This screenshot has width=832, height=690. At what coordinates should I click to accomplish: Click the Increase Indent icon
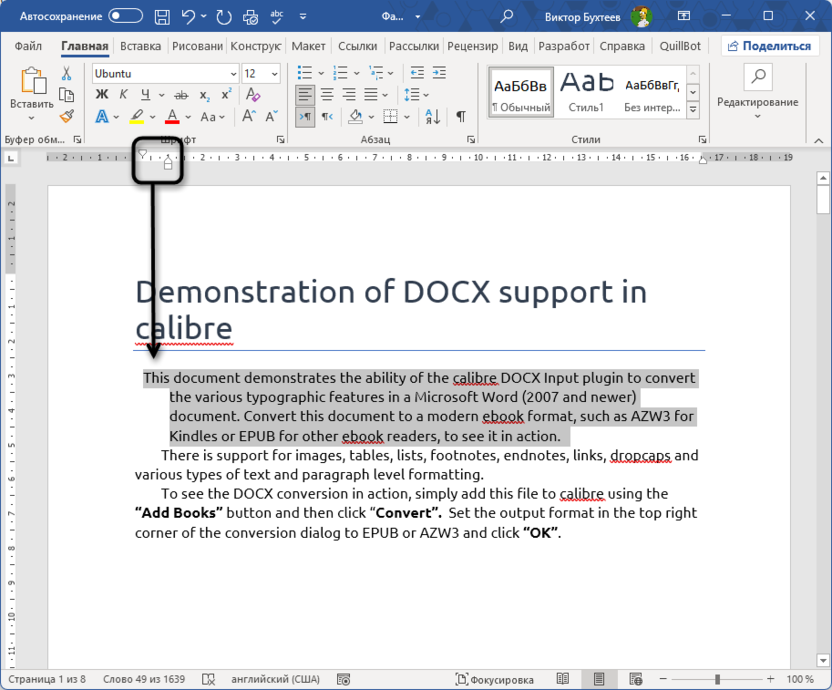[x=439, y=73]
